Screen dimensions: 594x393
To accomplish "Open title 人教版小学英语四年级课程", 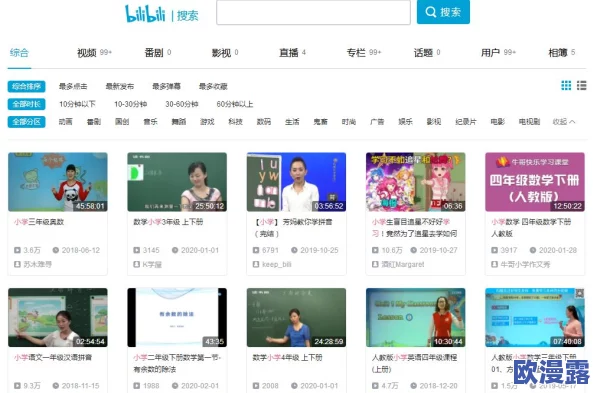I will 414,363.
